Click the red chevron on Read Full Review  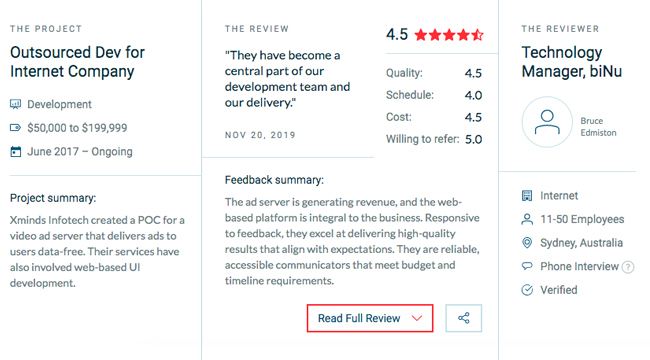tap(417, 318)
